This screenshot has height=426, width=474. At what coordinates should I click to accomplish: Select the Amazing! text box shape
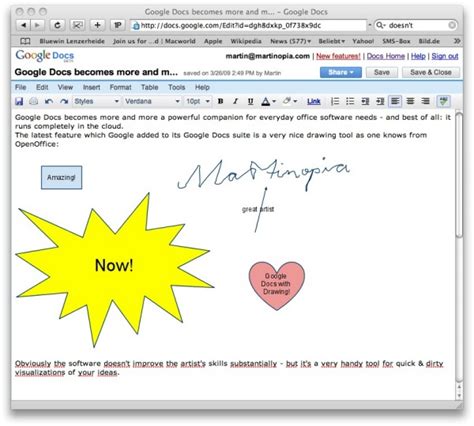tap(62, 177)
